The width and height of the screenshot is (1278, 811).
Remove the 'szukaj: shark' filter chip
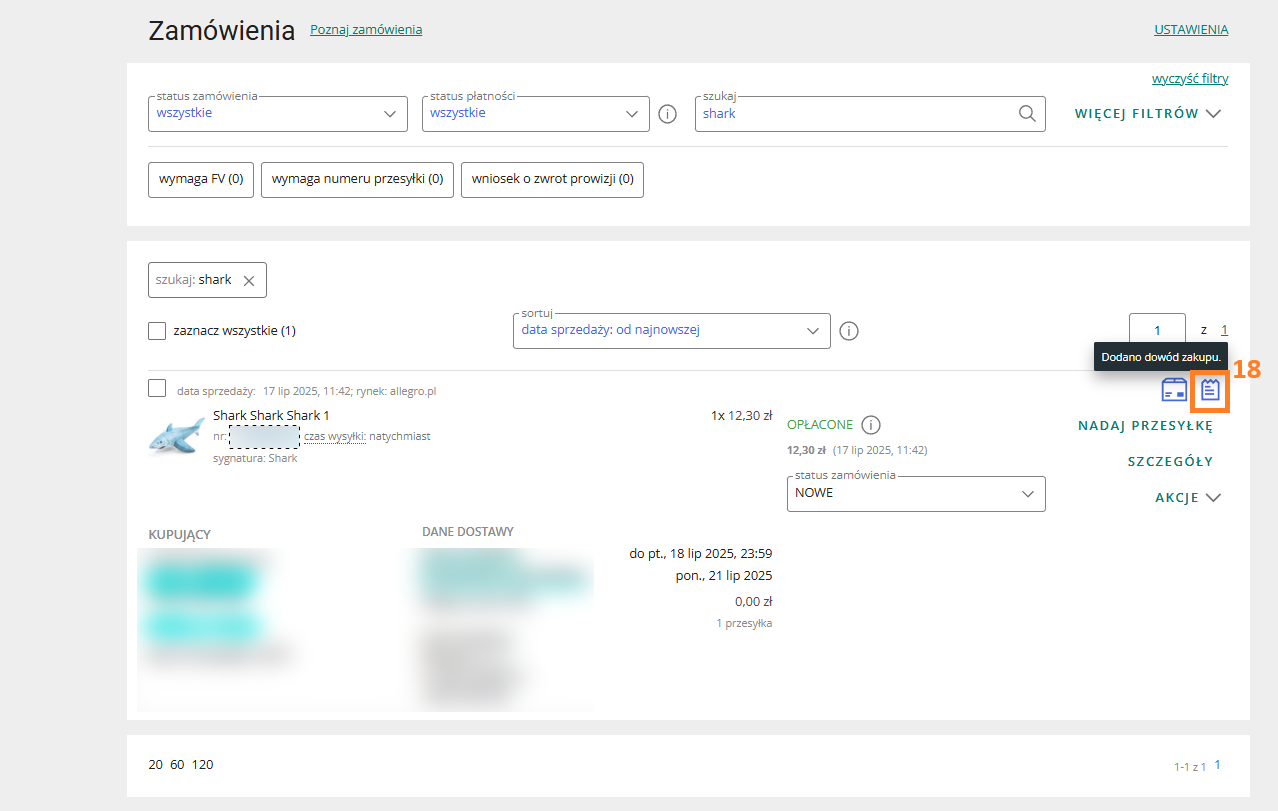pos(249,281)
